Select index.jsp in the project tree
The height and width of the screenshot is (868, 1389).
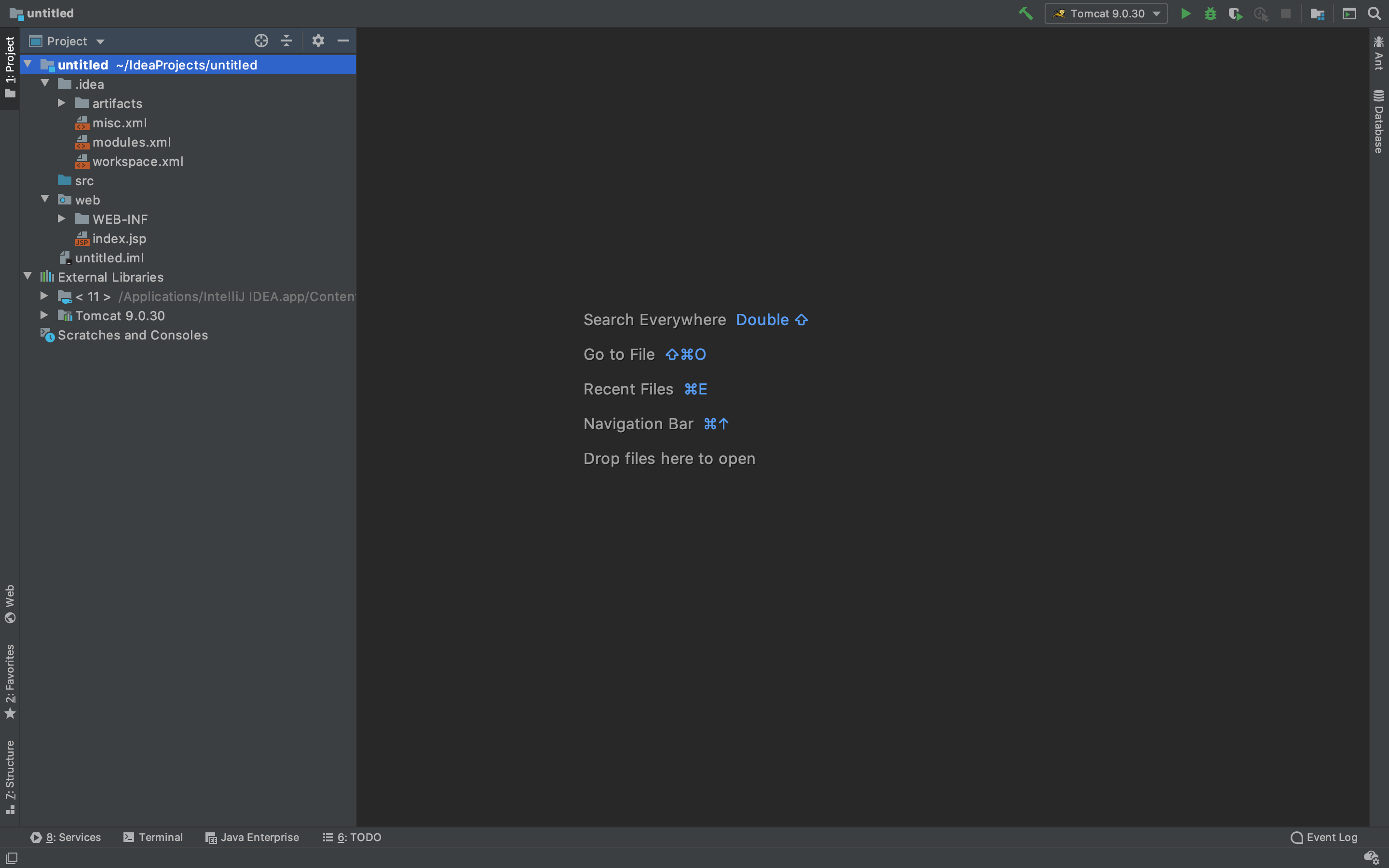coord(119,239)
